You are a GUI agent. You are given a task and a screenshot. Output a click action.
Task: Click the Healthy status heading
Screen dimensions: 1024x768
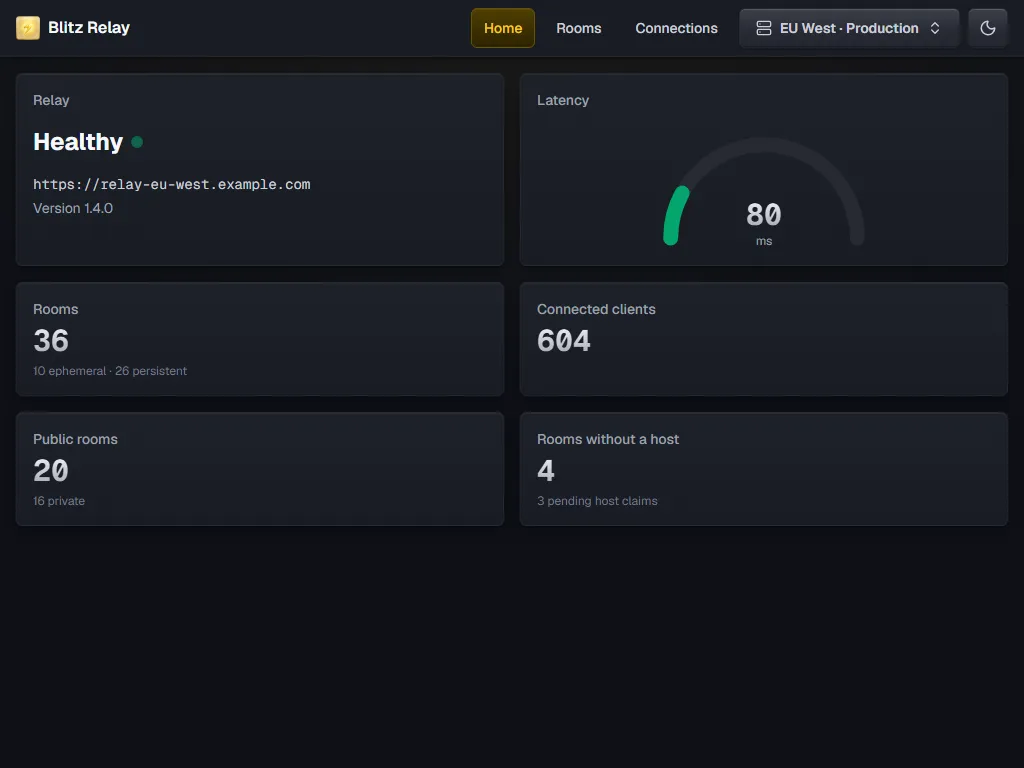point(78,142)
